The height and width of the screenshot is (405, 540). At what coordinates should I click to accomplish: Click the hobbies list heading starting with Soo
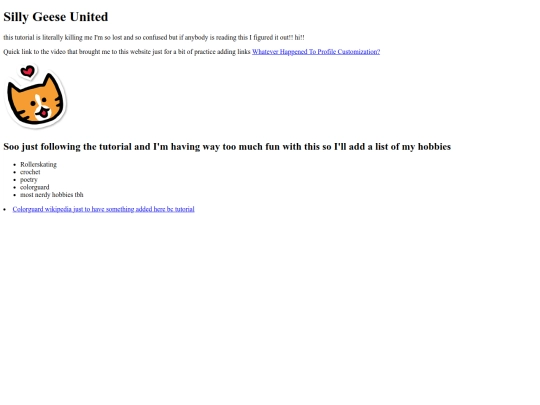[227, 147]
